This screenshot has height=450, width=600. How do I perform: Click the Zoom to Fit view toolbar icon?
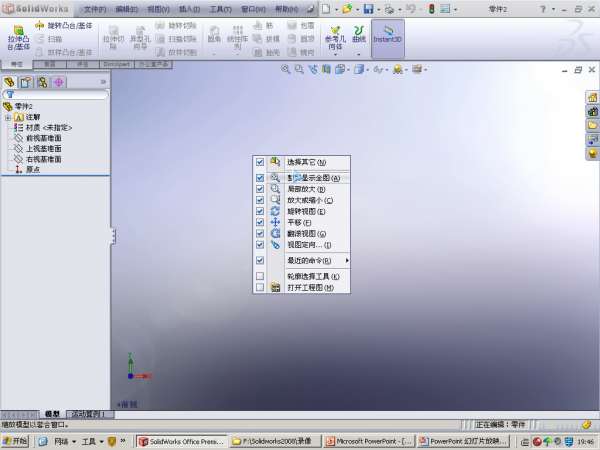(x=285, y=69)
